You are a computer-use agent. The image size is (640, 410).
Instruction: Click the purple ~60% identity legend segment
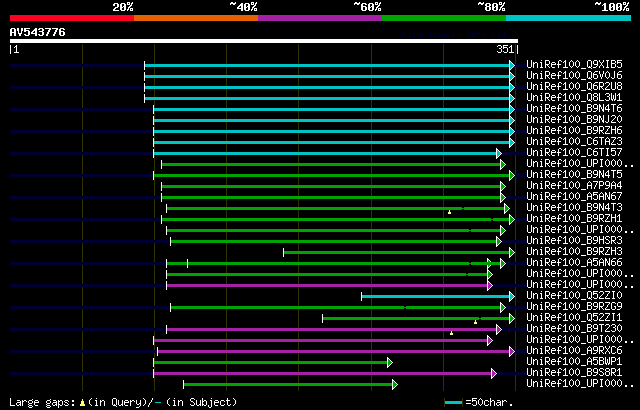coord(320,18)
